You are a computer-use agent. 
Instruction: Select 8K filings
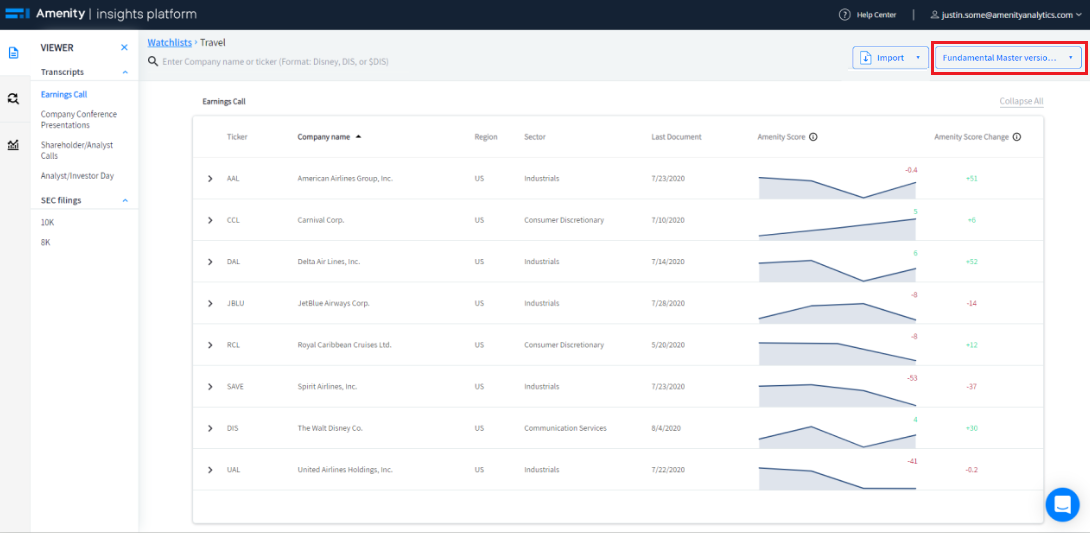[x=45, y=242]
